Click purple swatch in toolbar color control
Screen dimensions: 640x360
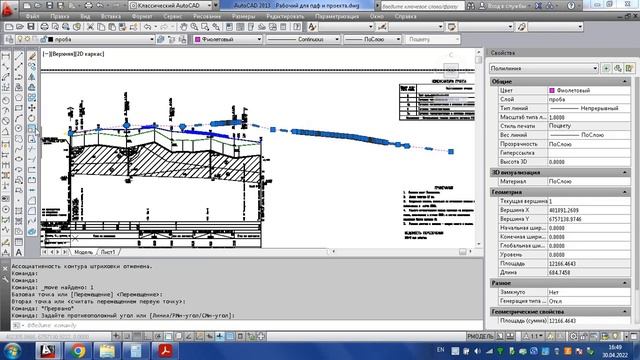198,39
